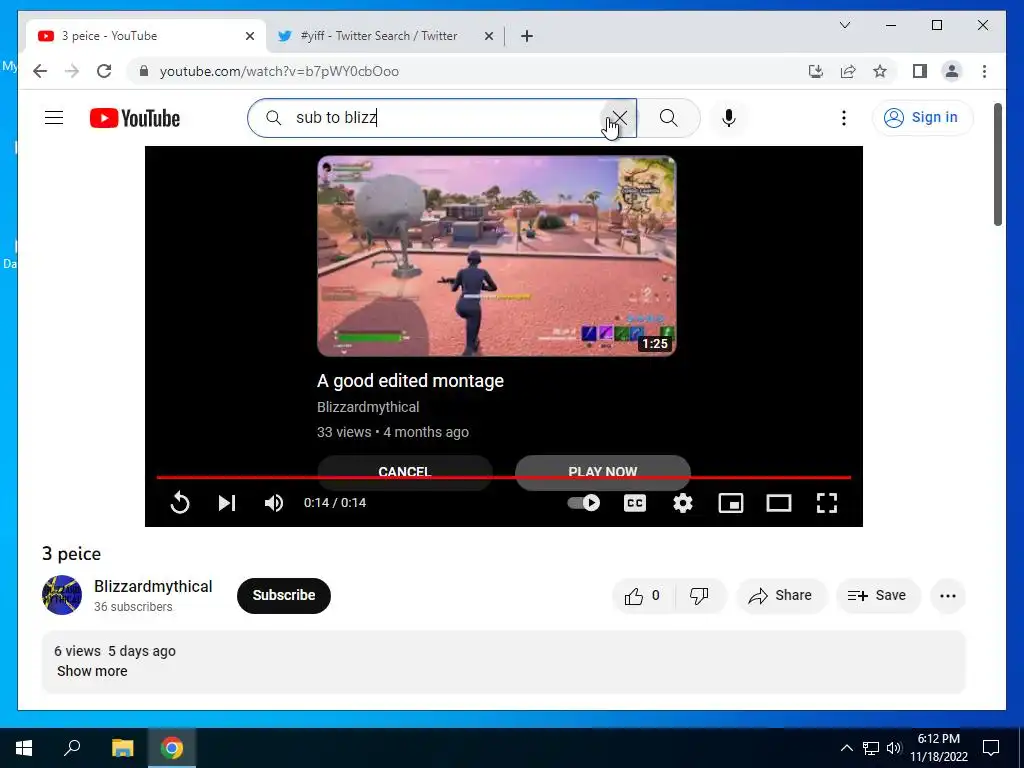Viewport: 1024px width, 768px height.
Task: Click the red video progress bar
Action: click(x=504, y=477)
